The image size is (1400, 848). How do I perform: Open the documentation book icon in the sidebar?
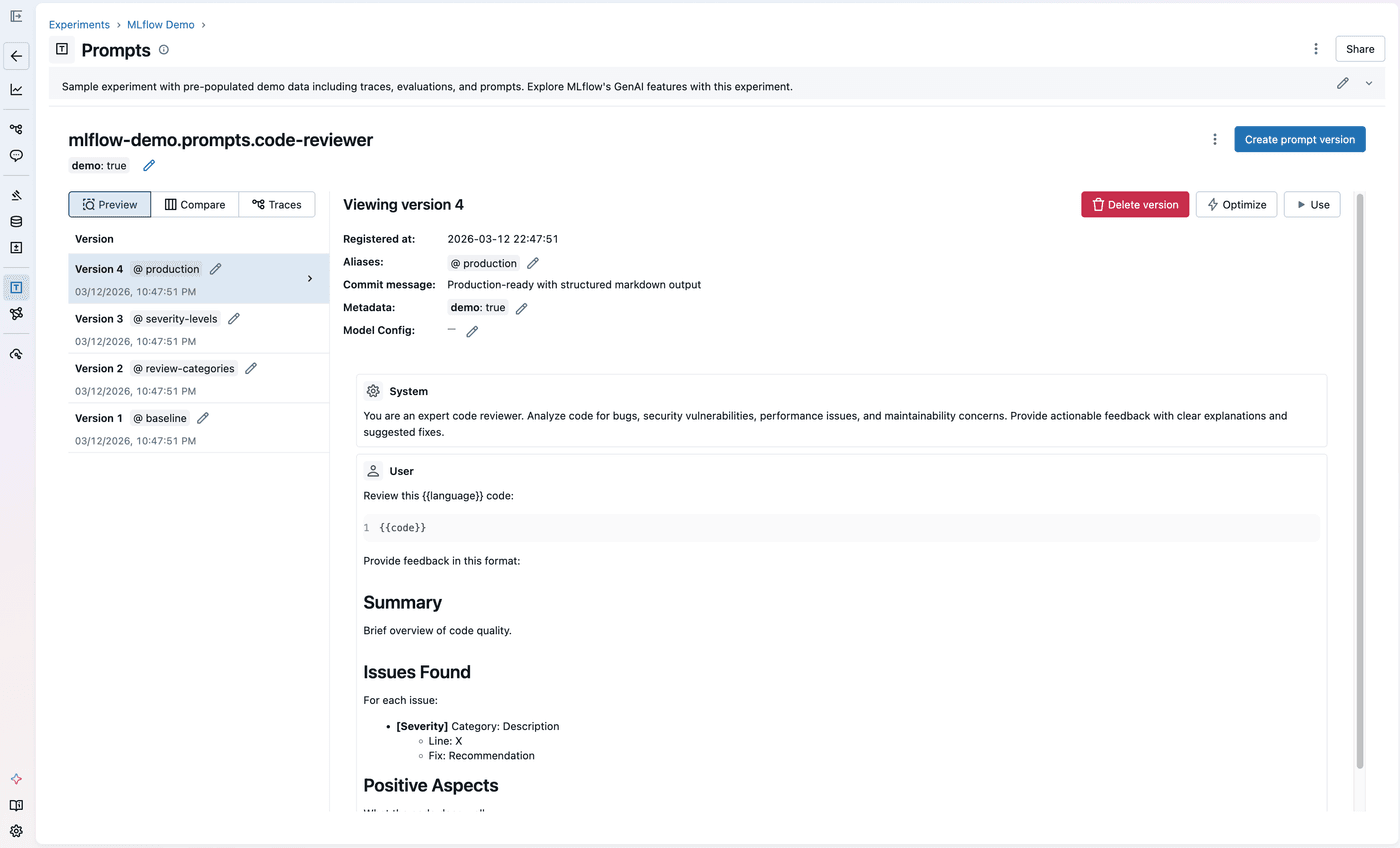(x=16, y=805)
